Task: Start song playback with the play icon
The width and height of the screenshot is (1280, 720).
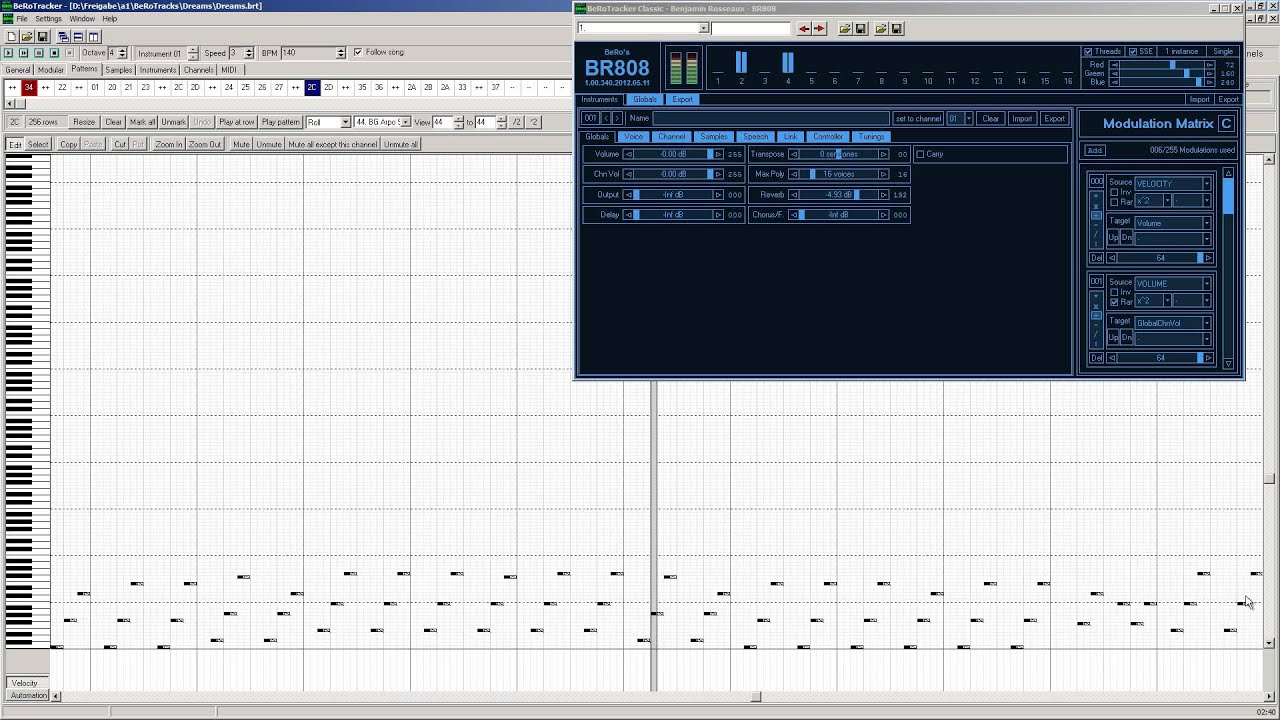Action: [x=9, y=53]
